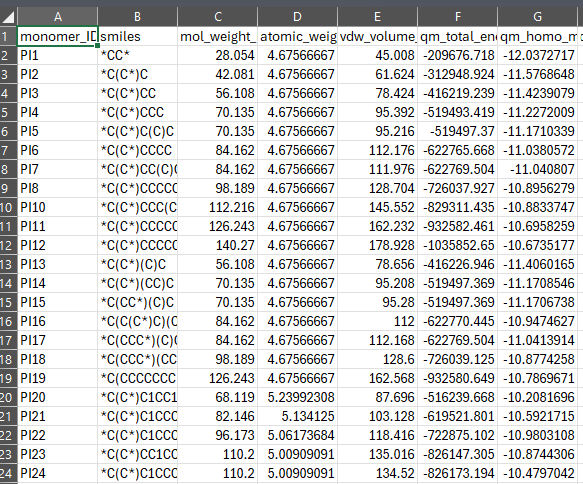583x484 pixels.
Task: Select column C header
Action: [218, 17]
